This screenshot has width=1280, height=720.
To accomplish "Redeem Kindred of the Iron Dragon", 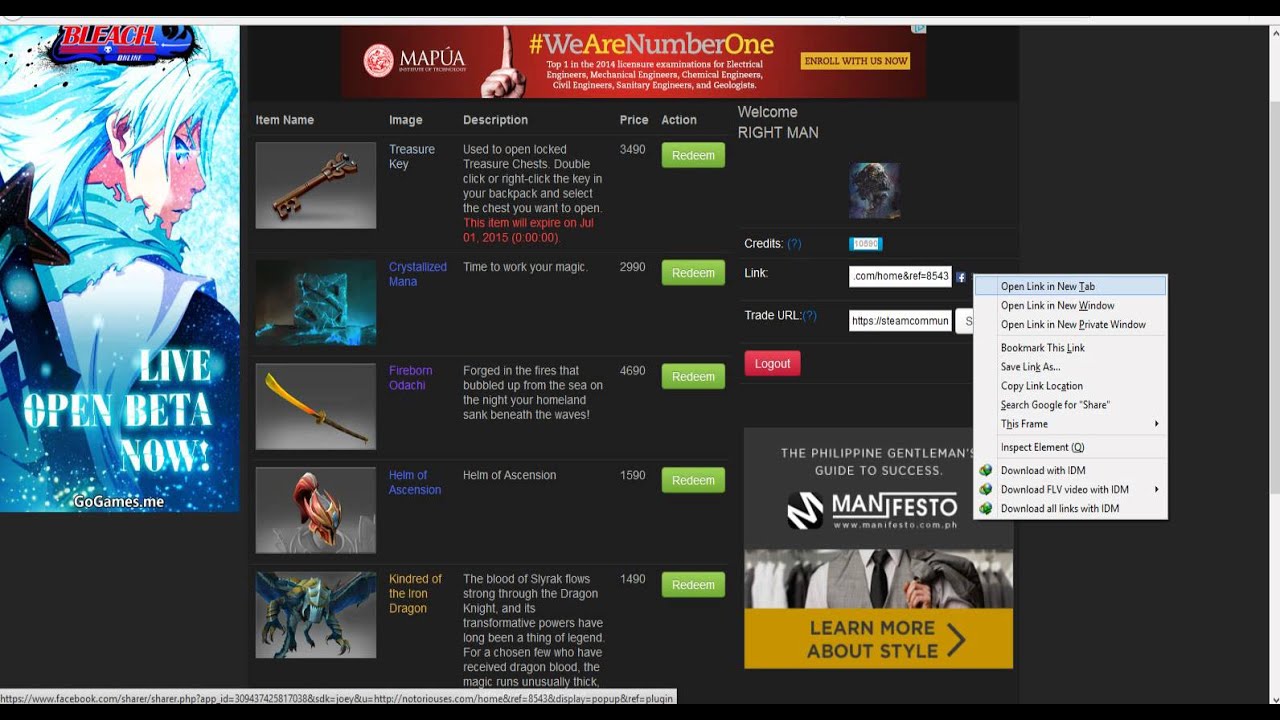I will pos(693,585).
